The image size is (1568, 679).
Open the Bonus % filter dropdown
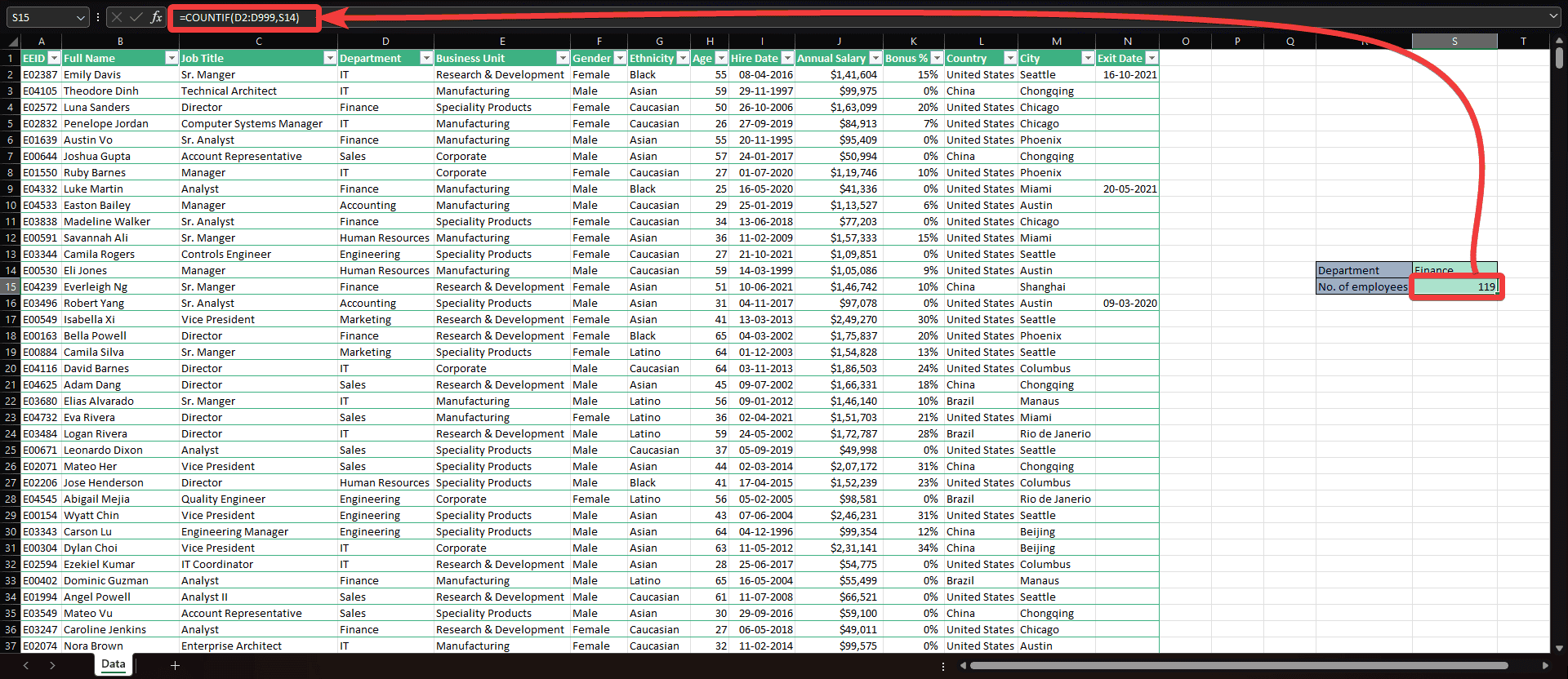click(x=937, y=58)
